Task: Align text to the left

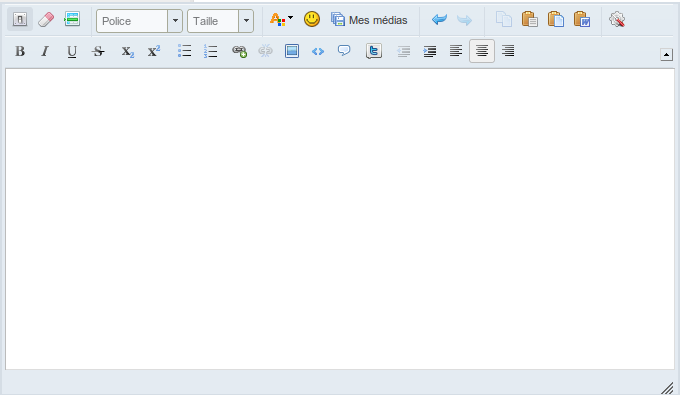Action: (456, 51)
